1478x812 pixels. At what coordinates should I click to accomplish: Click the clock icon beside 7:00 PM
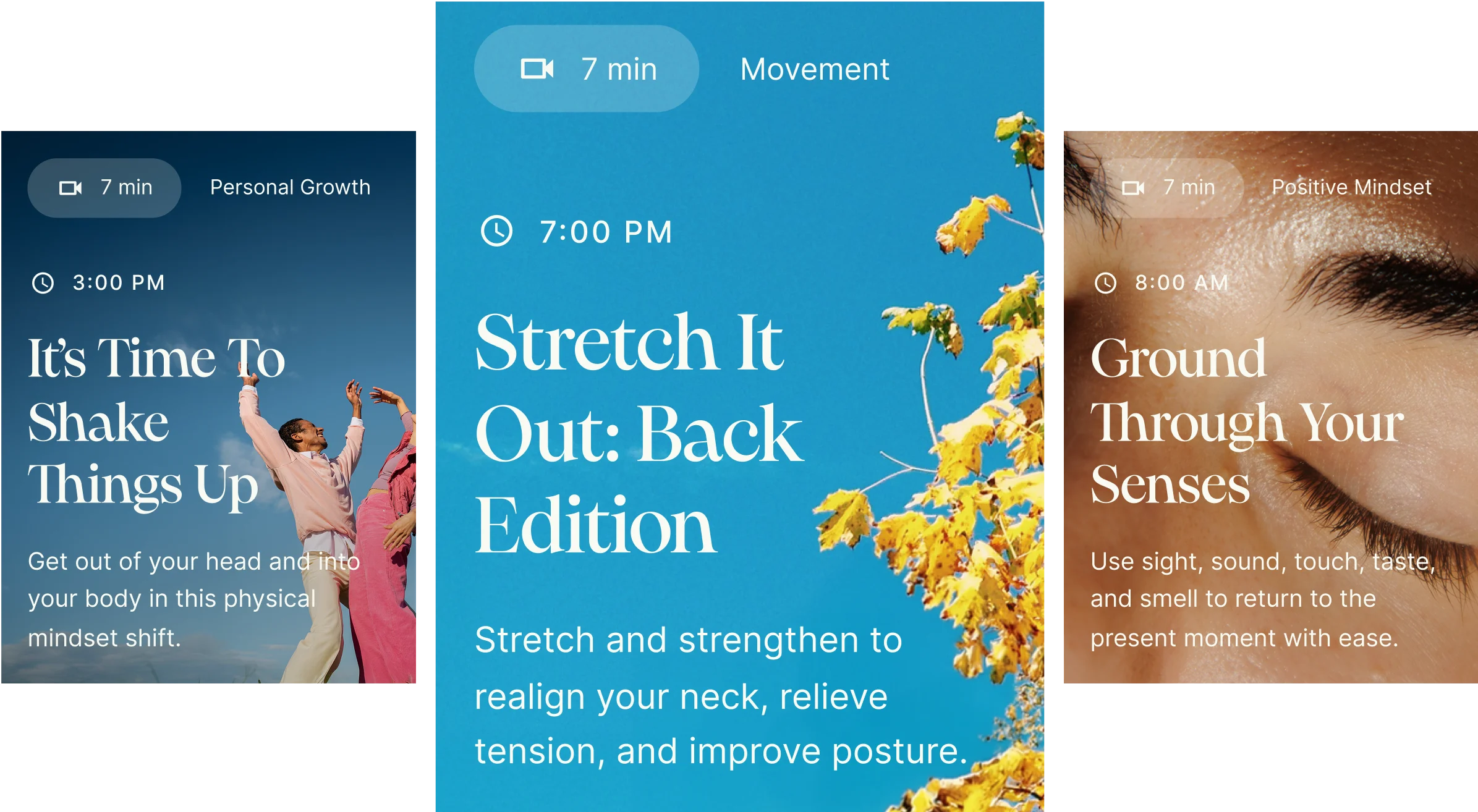pyautogui.click(x=496, y=231)
